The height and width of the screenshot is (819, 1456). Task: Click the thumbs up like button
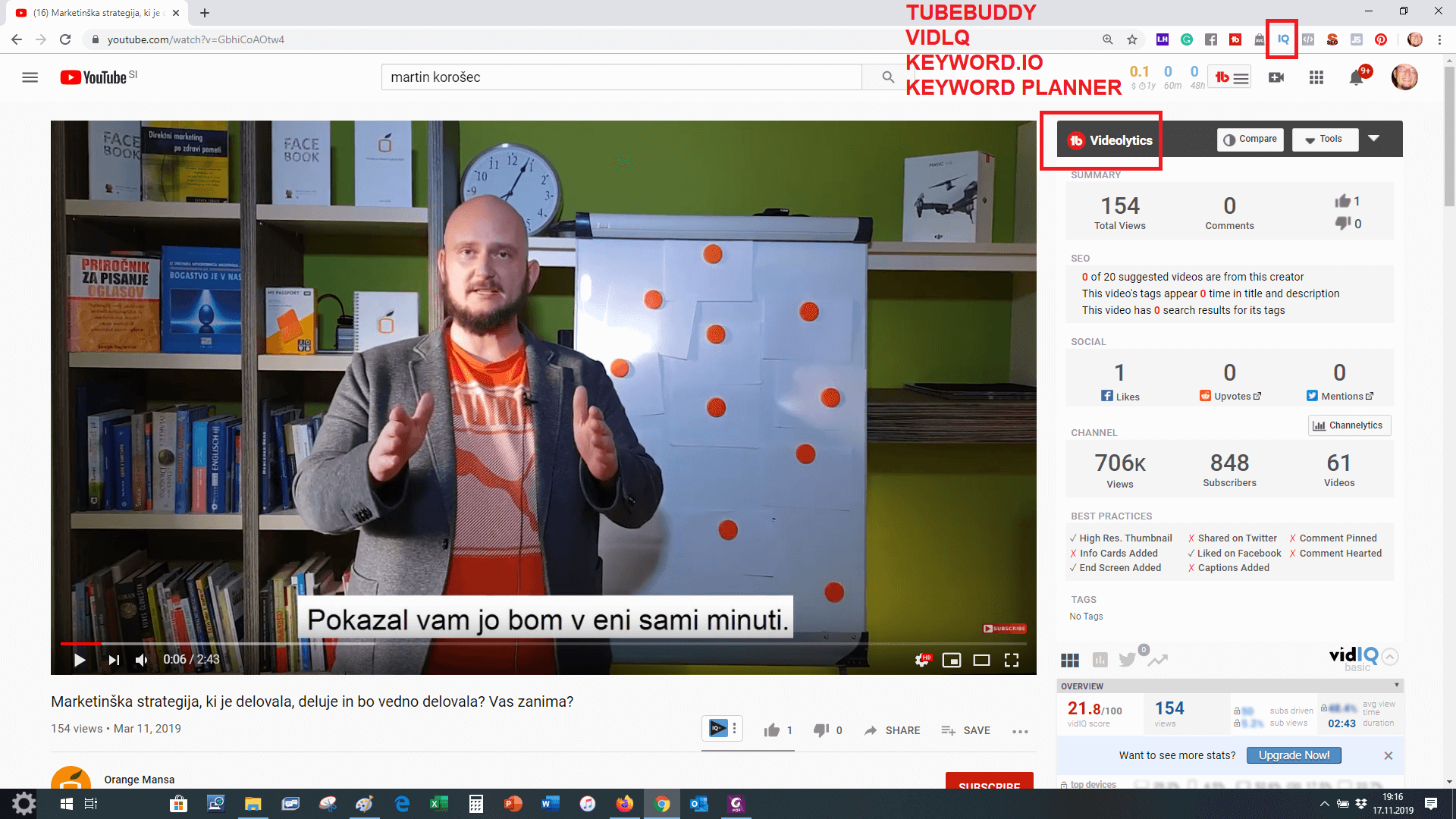772,730
